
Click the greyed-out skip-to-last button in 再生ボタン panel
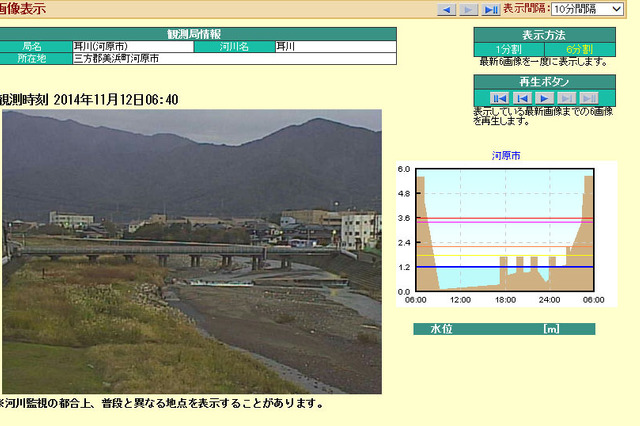click(589, 98)
